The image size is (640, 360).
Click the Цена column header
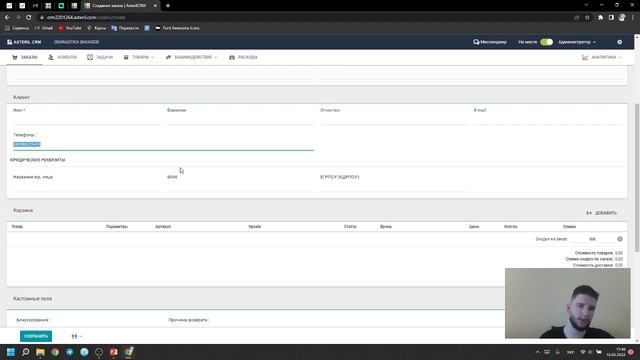pos(474,227)
